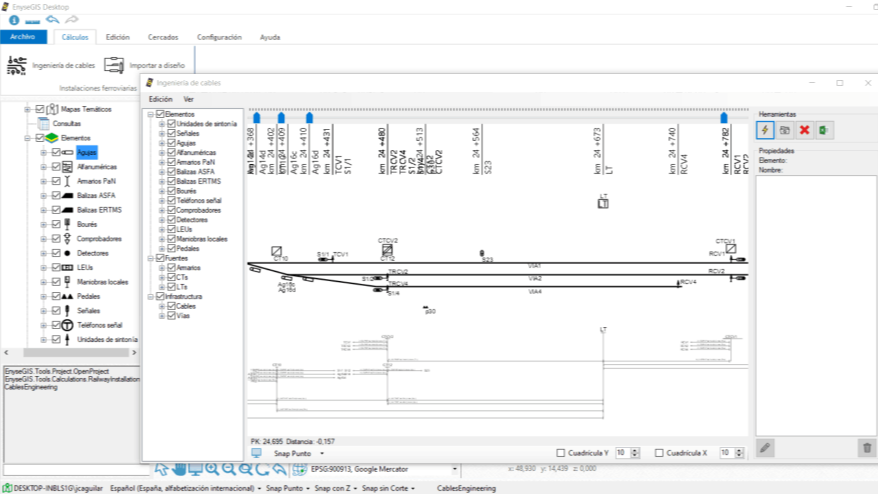Screen dimensions: 878x494
Task: Click the Importar a diseño icon
Action: [x=114, y=65]
